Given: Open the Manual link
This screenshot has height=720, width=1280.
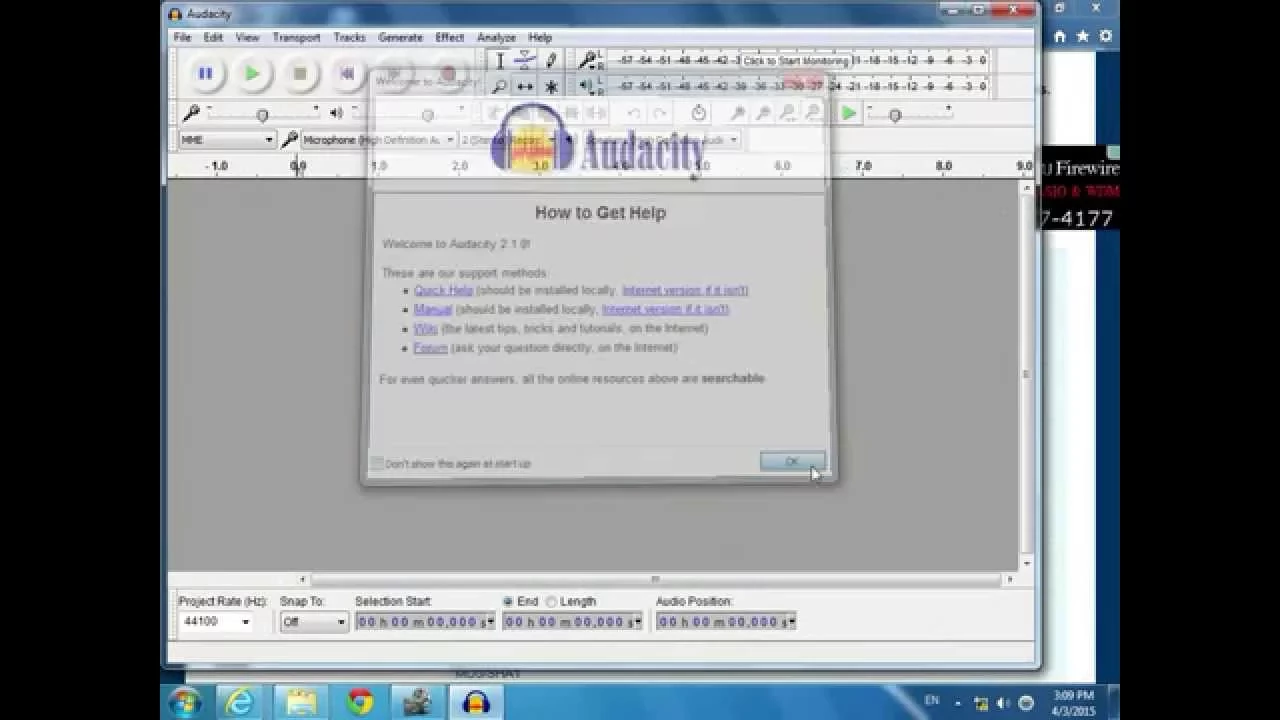Looking at the screenshot, I should point(433,309).
